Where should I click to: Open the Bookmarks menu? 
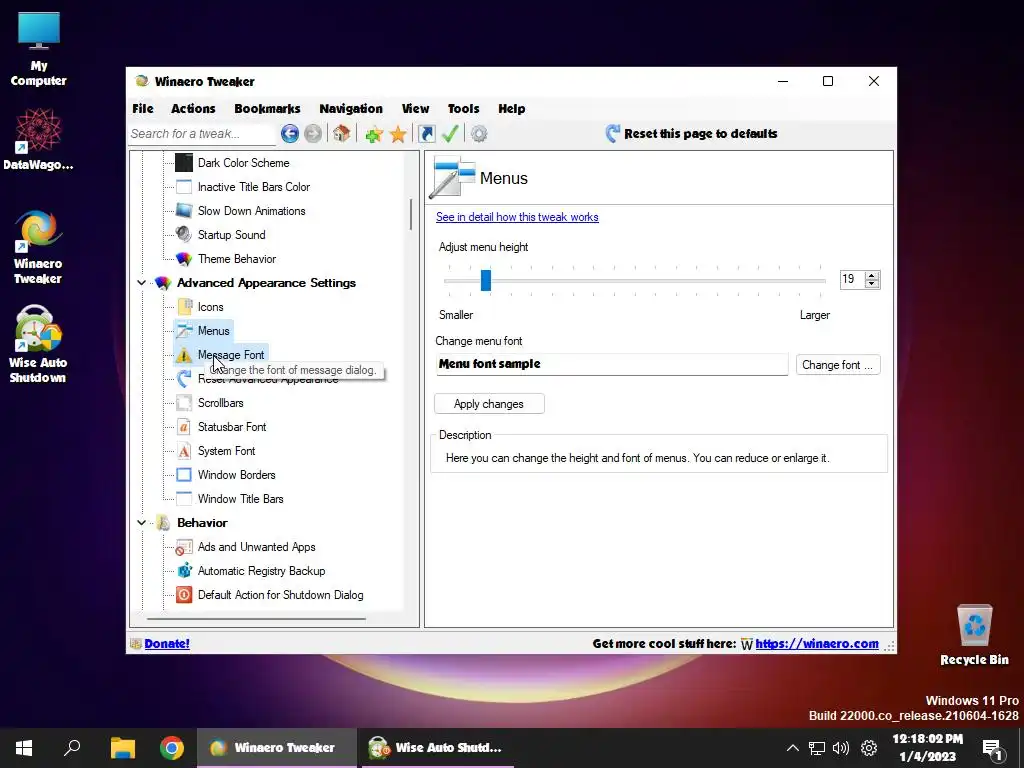point(267,108)
